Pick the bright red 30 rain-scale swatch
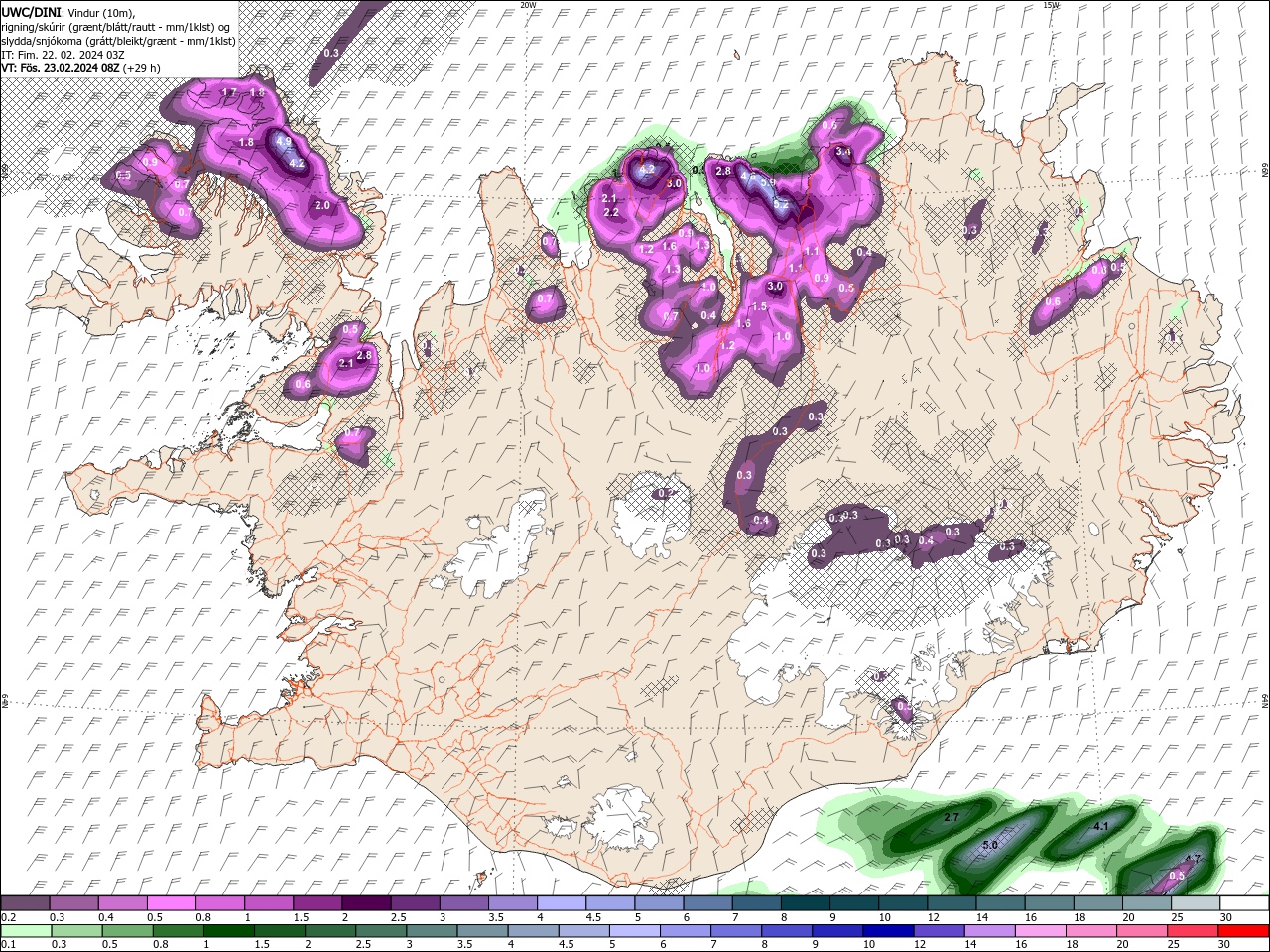This screenshot has width=1270, height=952. tap(1242, 930)
